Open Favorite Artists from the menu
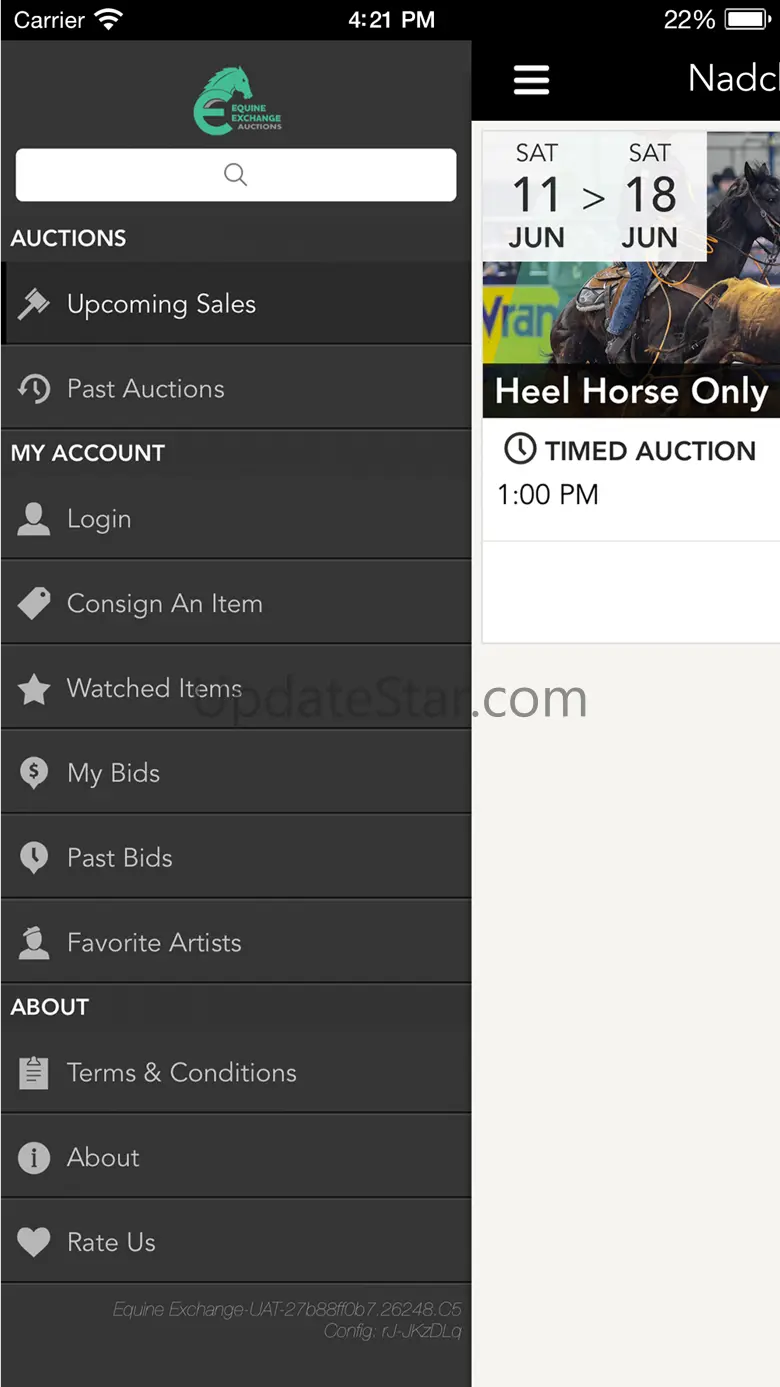Viewport: 780px width, 1387px height. [x=154, y=943]
